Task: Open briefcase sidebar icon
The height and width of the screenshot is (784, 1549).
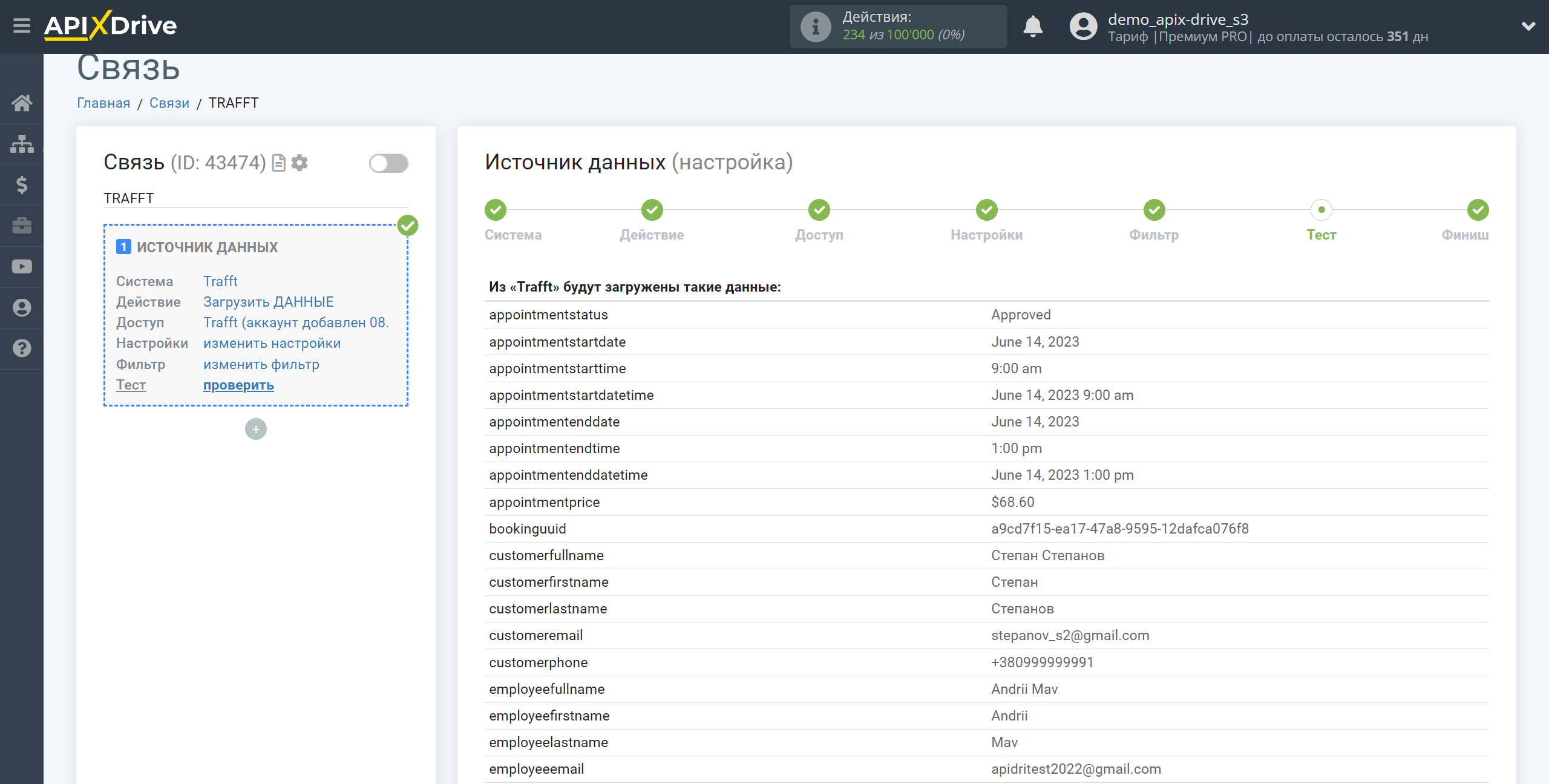Action: coord(22,226)
